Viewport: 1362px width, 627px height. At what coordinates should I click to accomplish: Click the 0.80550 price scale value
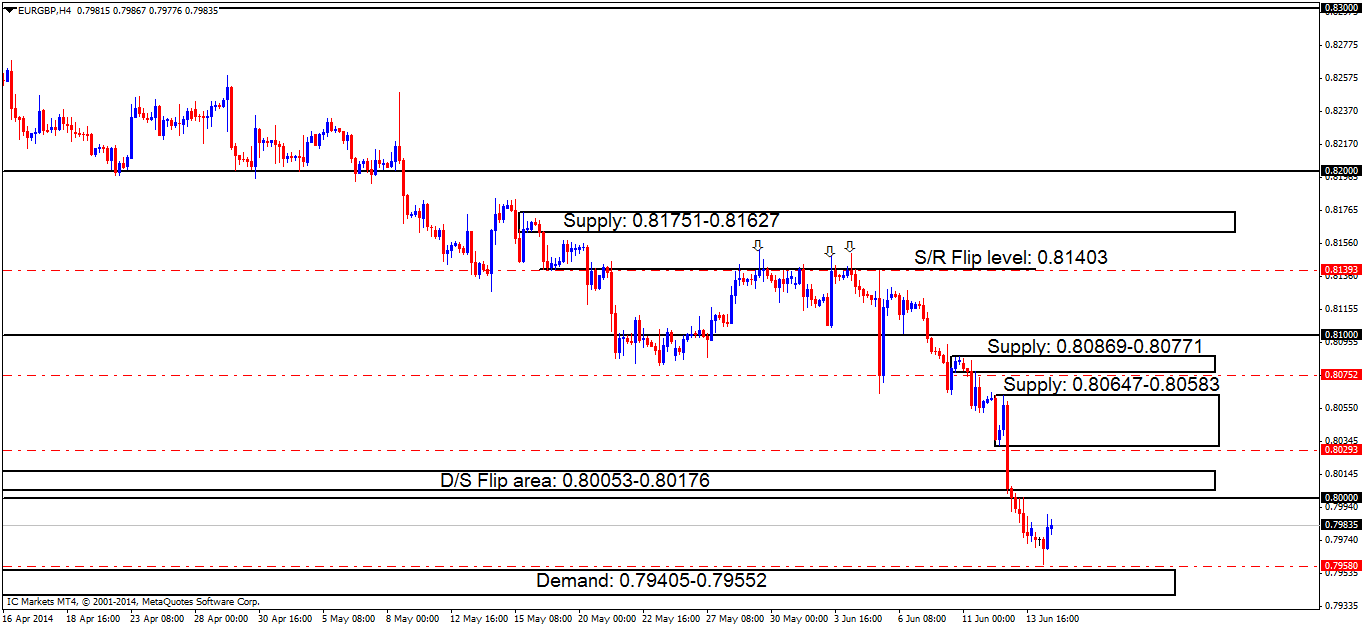pos(1340,407)
